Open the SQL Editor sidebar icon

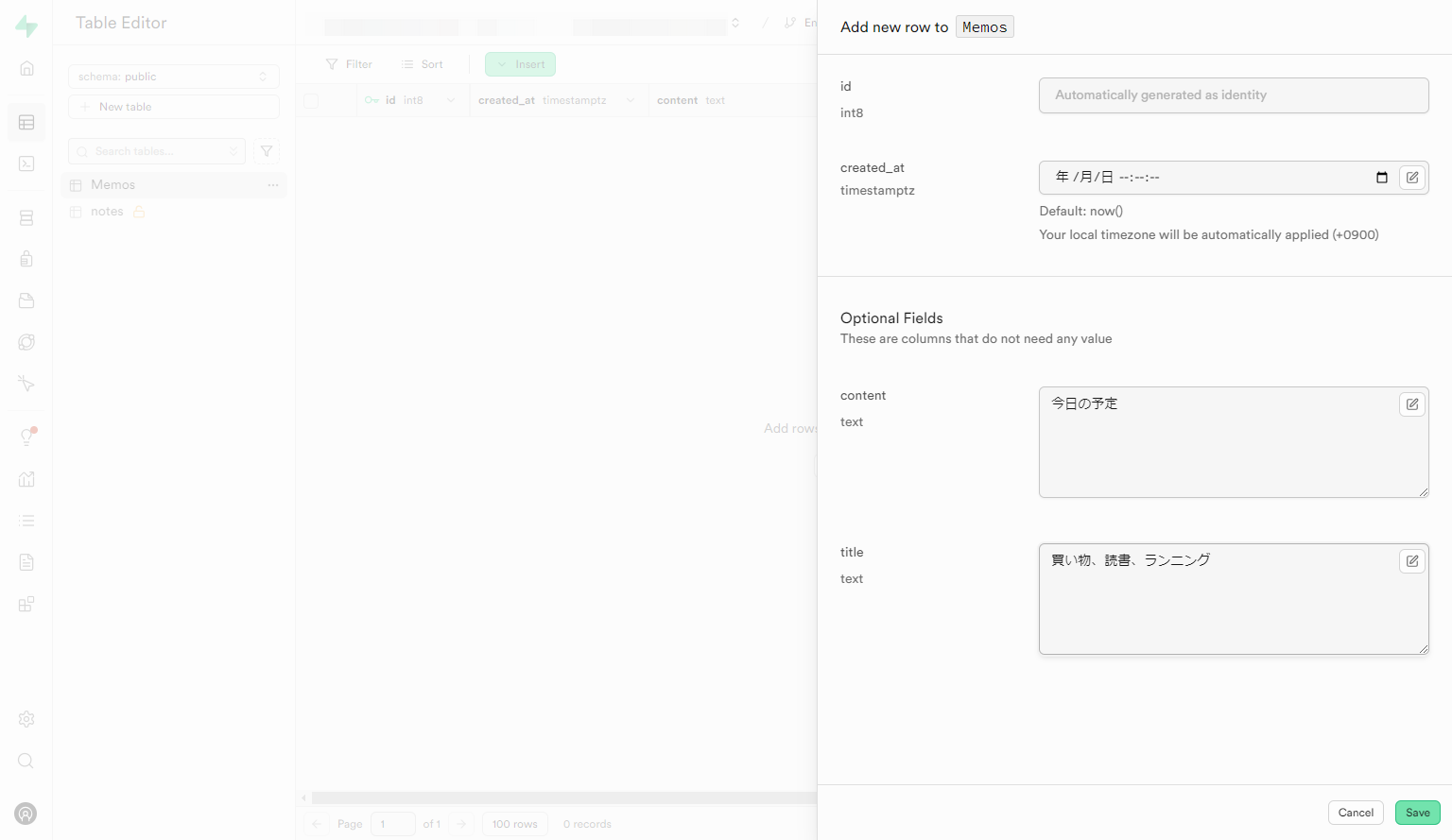26,163
